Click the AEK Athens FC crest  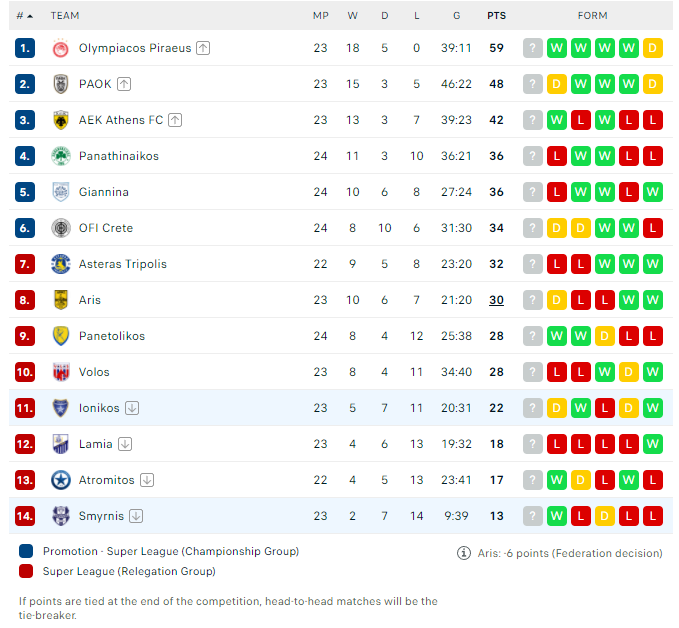point(61,120)
